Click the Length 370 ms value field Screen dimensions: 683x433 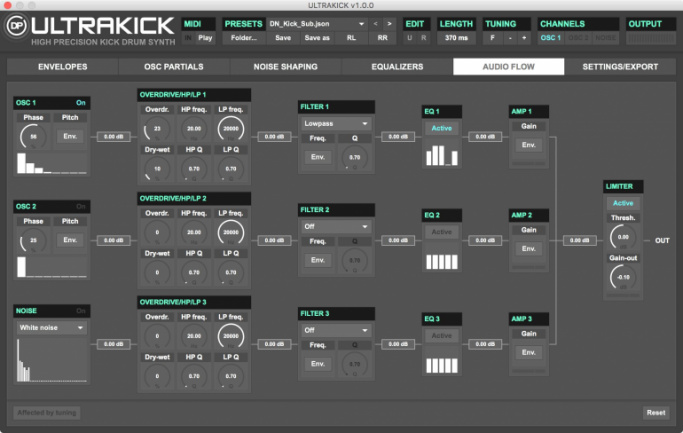point(456,37)
